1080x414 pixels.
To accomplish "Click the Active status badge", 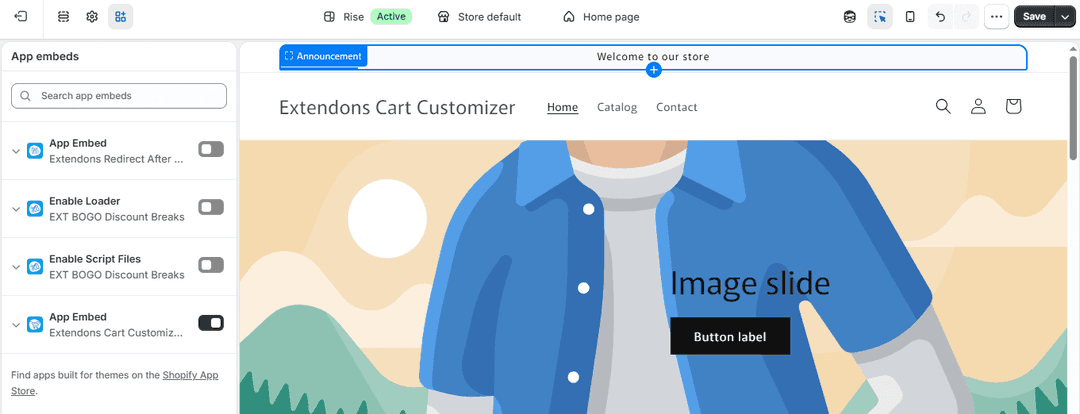I will [391, 16].
